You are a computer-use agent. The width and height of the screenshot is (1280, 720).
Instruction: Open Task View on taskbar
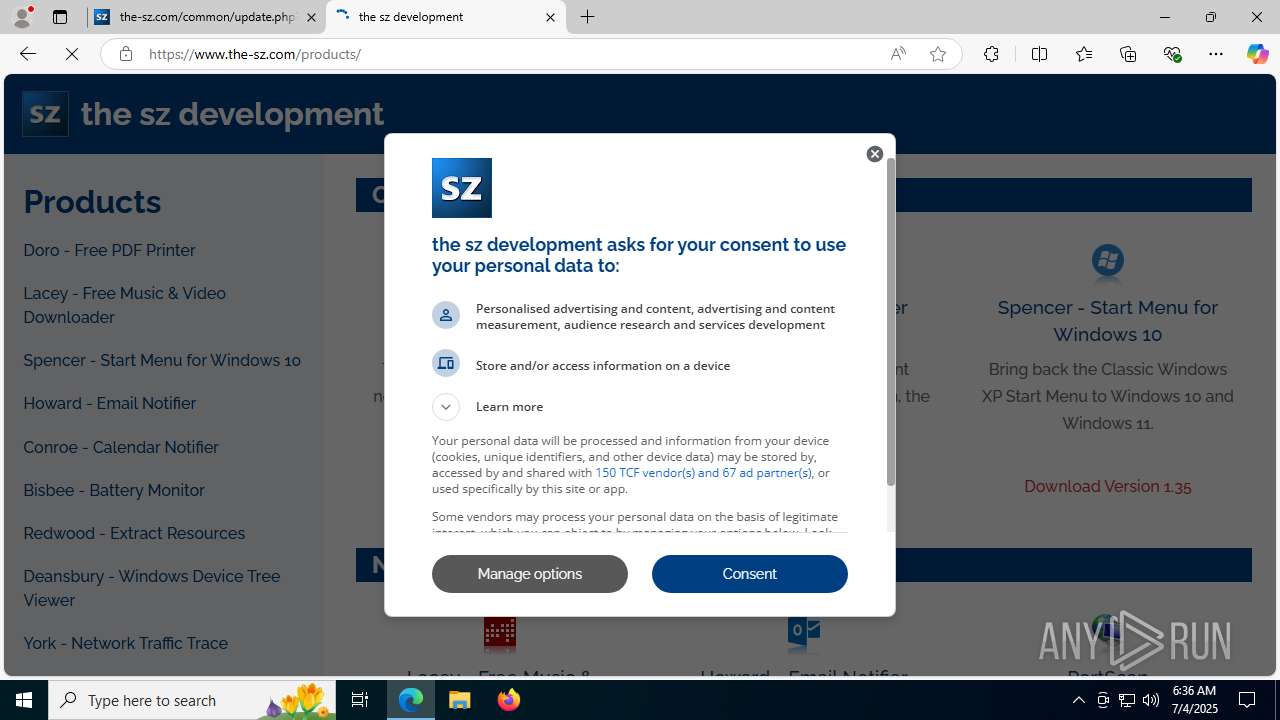pos(360,700)
